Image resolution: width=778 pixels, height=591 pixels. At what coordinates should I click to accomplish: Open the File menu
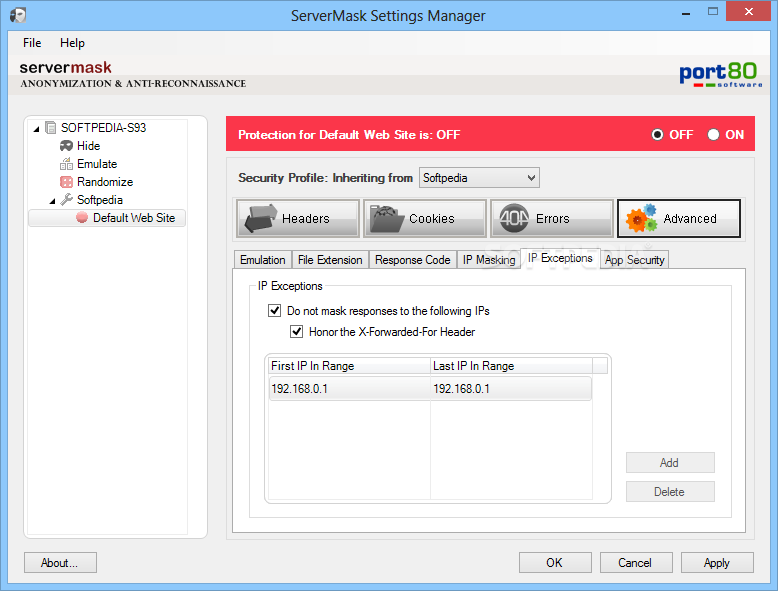click(x=32, y=43)
